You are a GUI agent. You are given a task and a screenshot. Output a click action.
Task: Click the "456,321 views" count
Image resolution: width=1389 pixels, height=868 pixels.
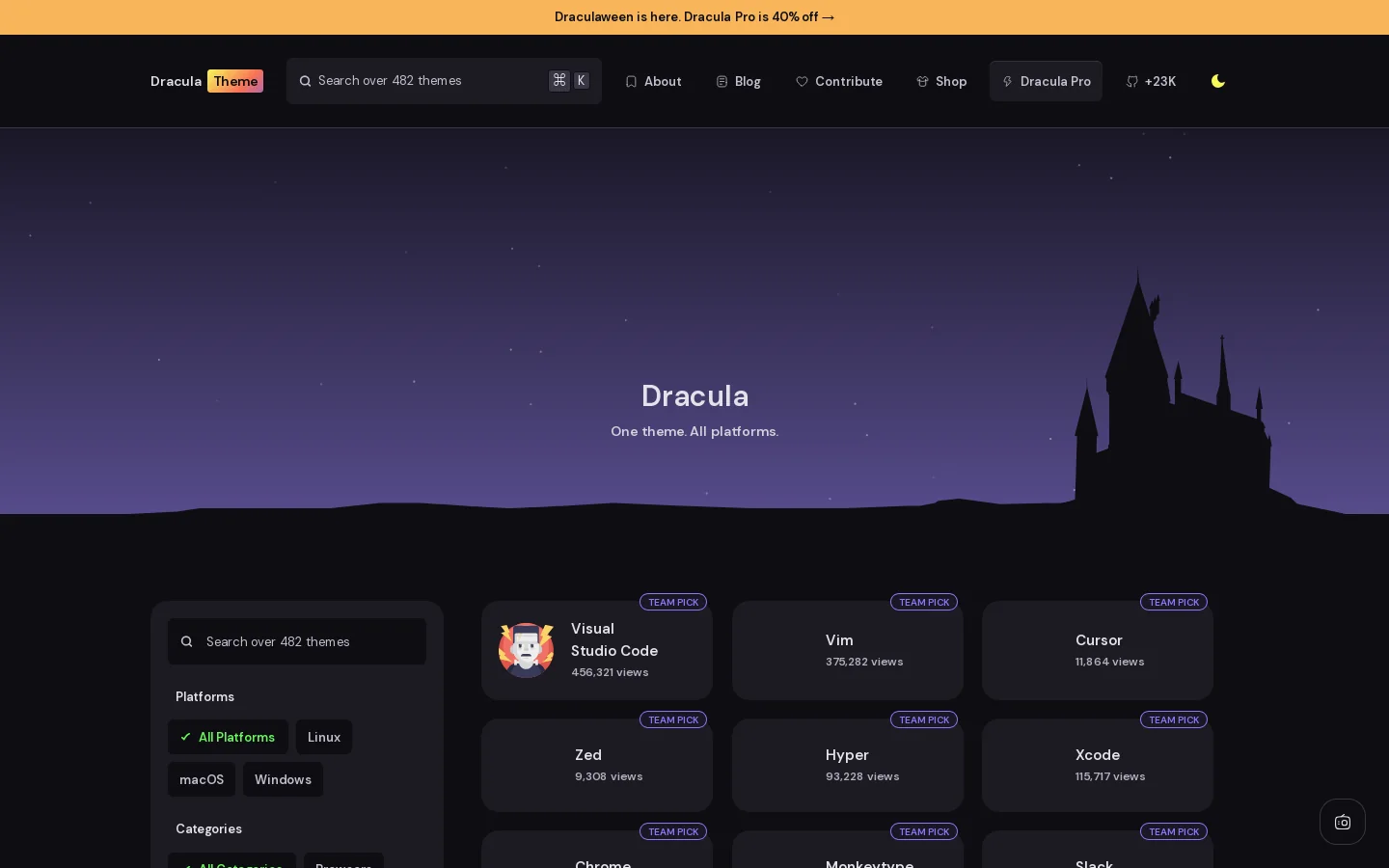click(610, 672)
